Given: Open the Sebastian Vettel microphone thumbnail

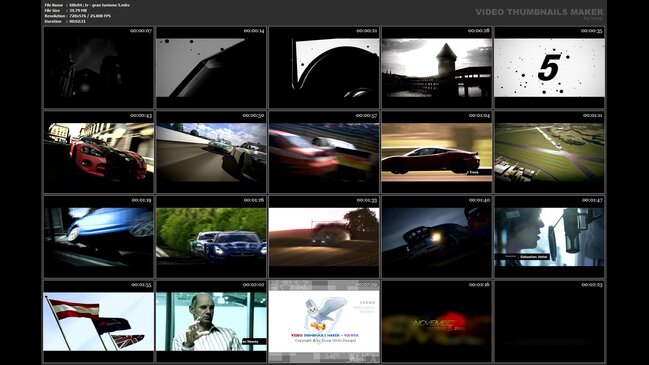Looking at the screenshot, I should (x=549, y=237).
